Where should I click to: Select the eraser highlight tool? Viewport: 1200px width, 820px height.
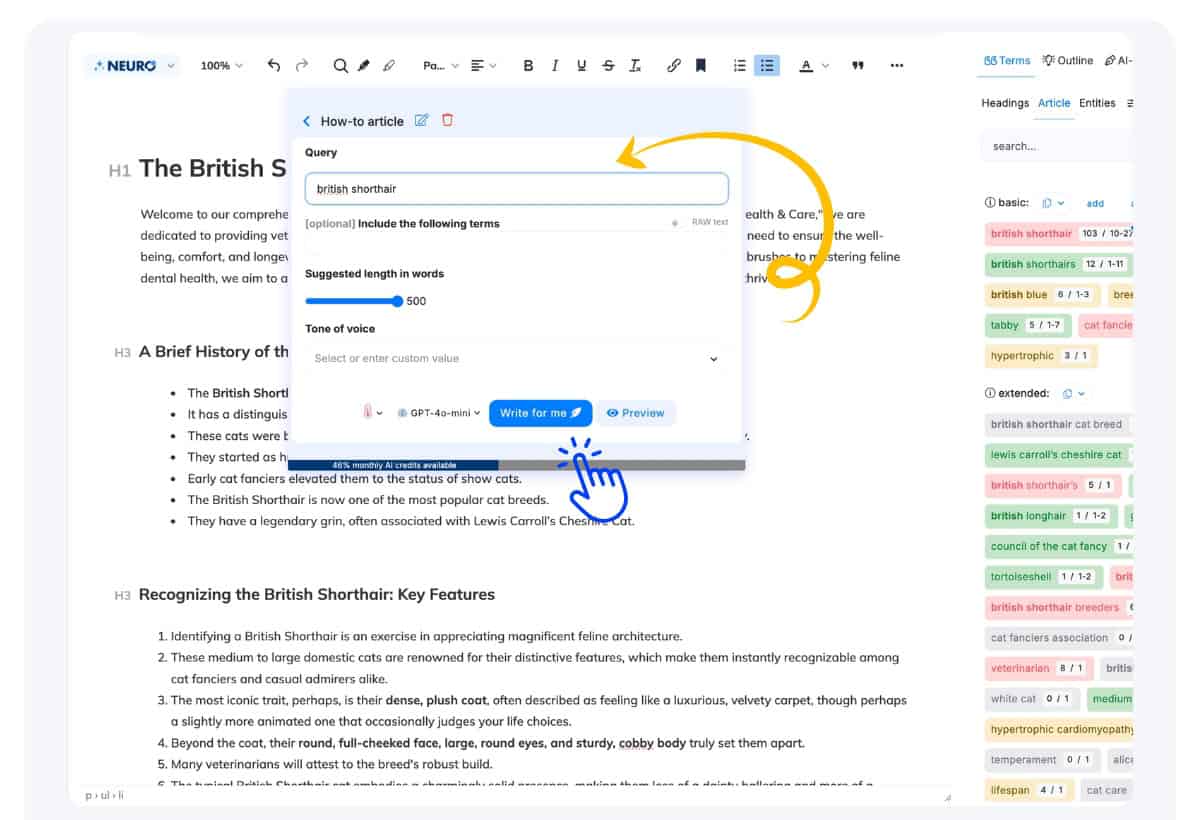pyautogui.click(x=389, y=65)
